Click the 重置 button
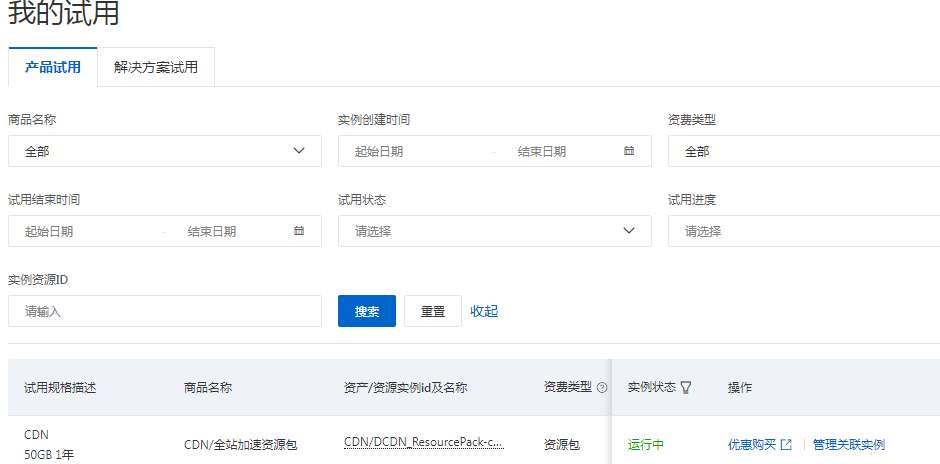This screenshot has width=940, height=464. tap(433, 311)
